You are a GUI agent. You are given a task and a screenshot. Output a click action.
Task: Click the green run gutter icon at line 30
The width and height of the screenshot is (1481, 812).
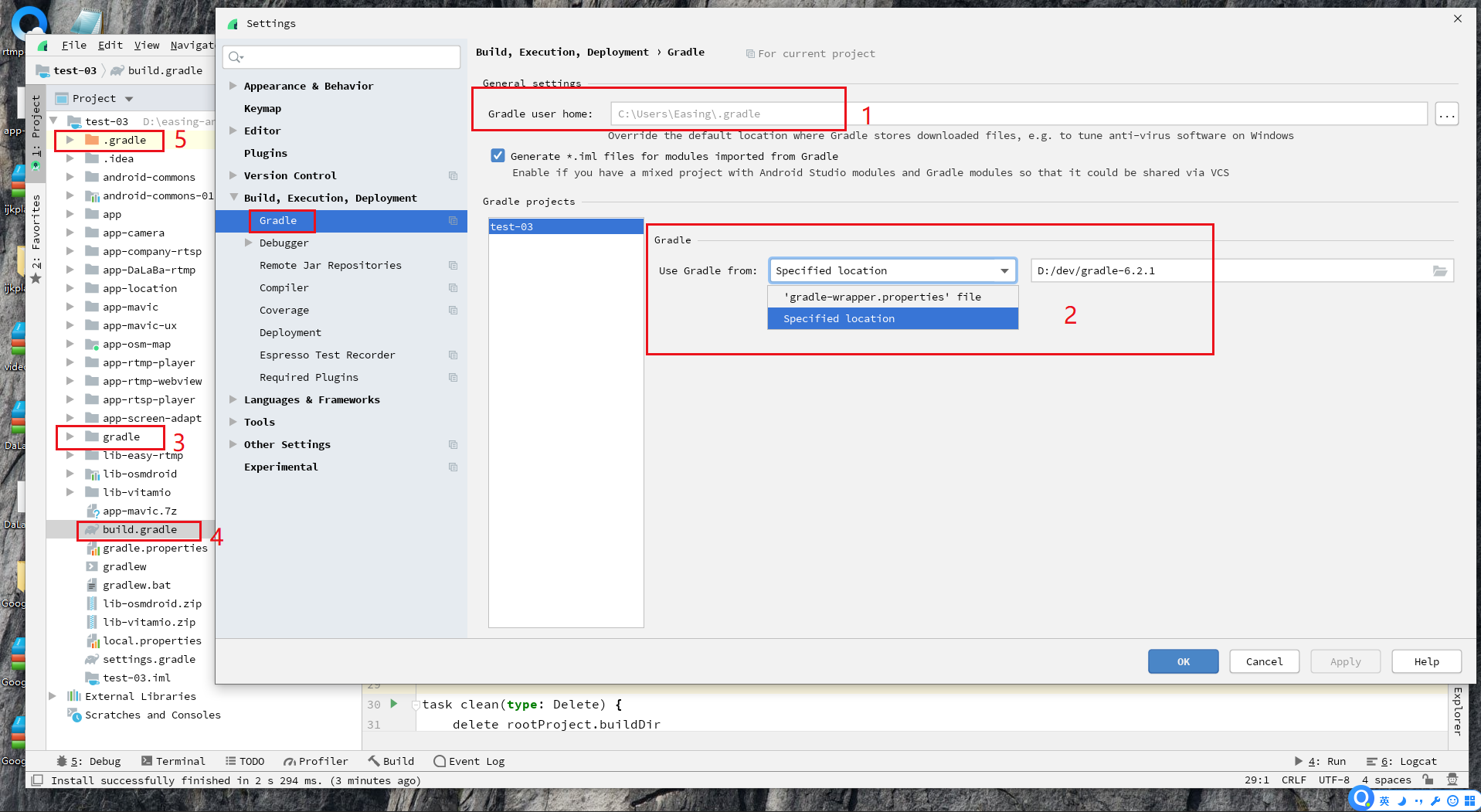pyautogui.click(x=394, y=704)
